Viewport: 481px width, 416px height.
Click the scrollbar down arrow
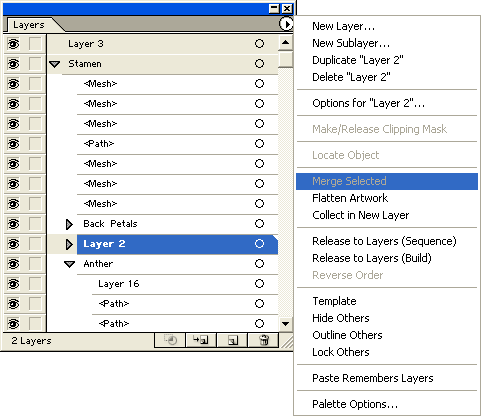click(285, 323)
